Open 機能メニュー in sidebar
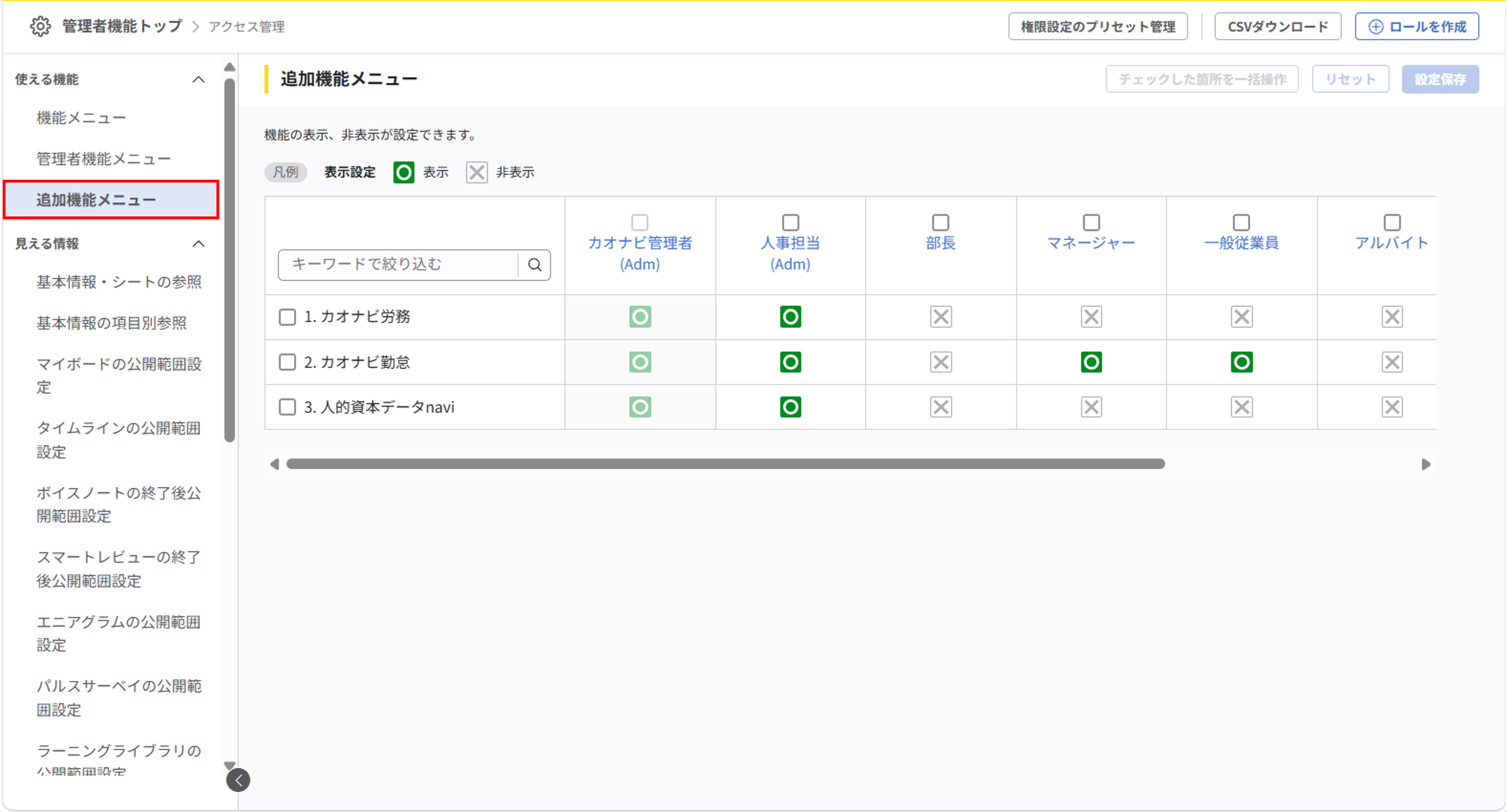The width and height of the screenshot is (1507, 812). [x=81, y=118]
